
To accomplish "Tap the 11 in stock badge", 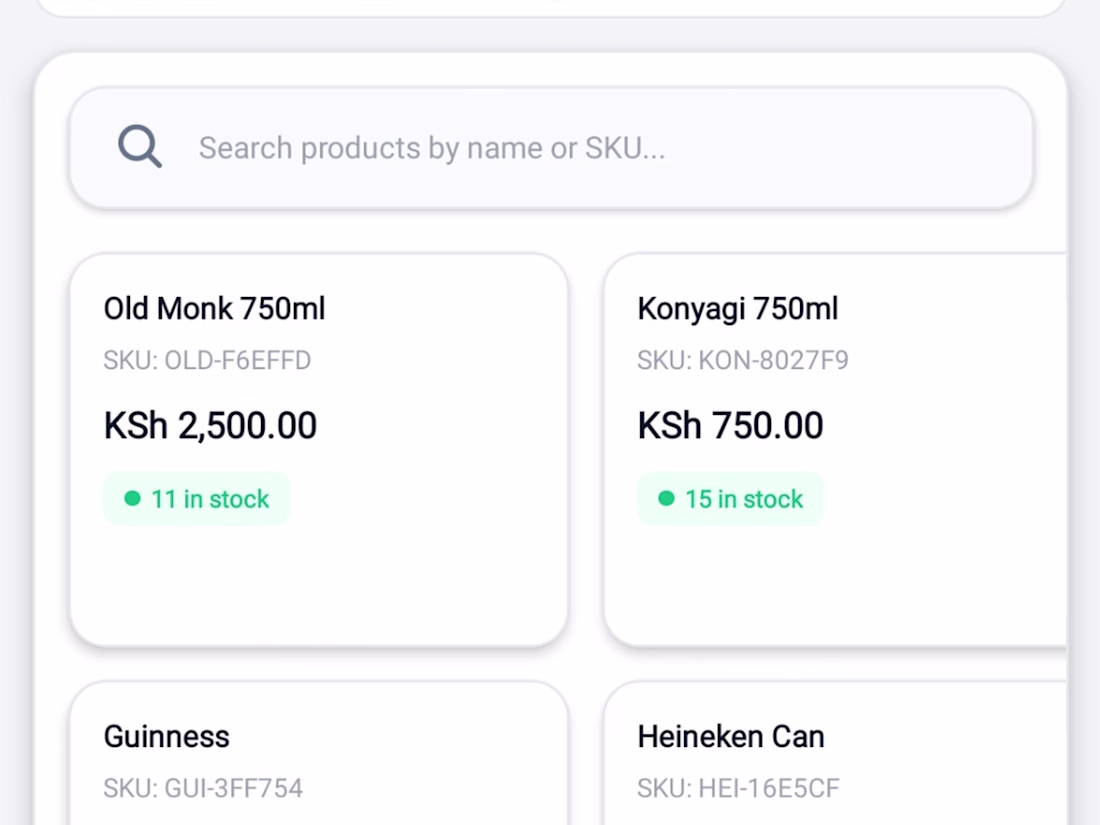I will pos(197,498).
